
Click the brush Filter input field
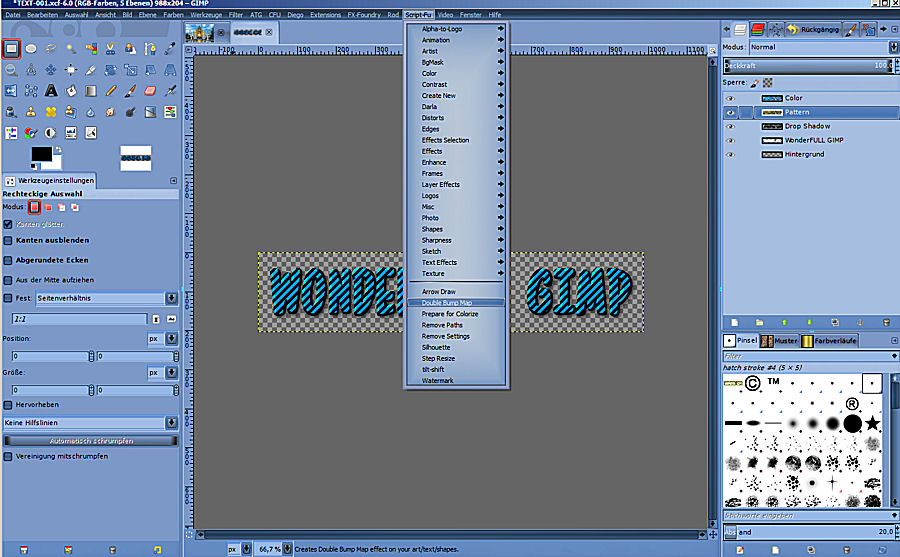808,356
